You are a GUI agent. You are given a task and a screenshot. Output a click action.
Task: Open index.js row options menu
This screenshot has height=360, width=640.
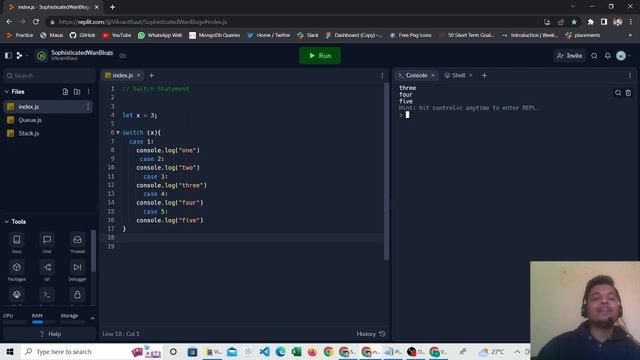pyautogui.click(x=88, y=107)
